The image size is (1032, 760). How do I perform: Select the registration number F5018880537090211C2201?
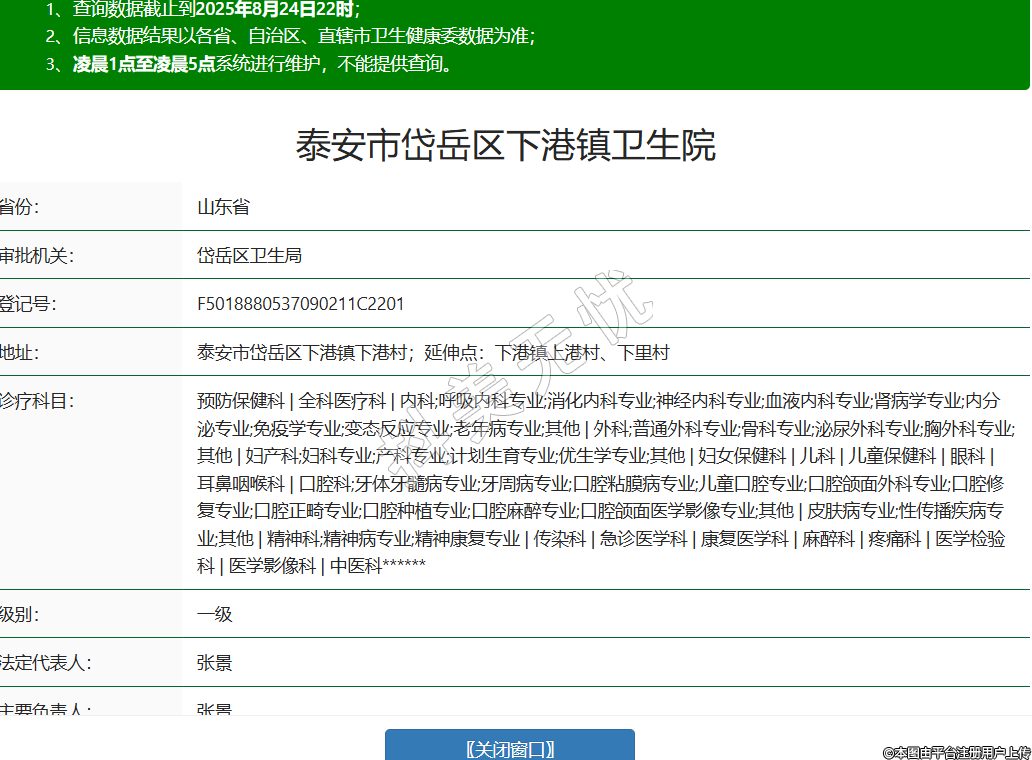tap(300, 304)
